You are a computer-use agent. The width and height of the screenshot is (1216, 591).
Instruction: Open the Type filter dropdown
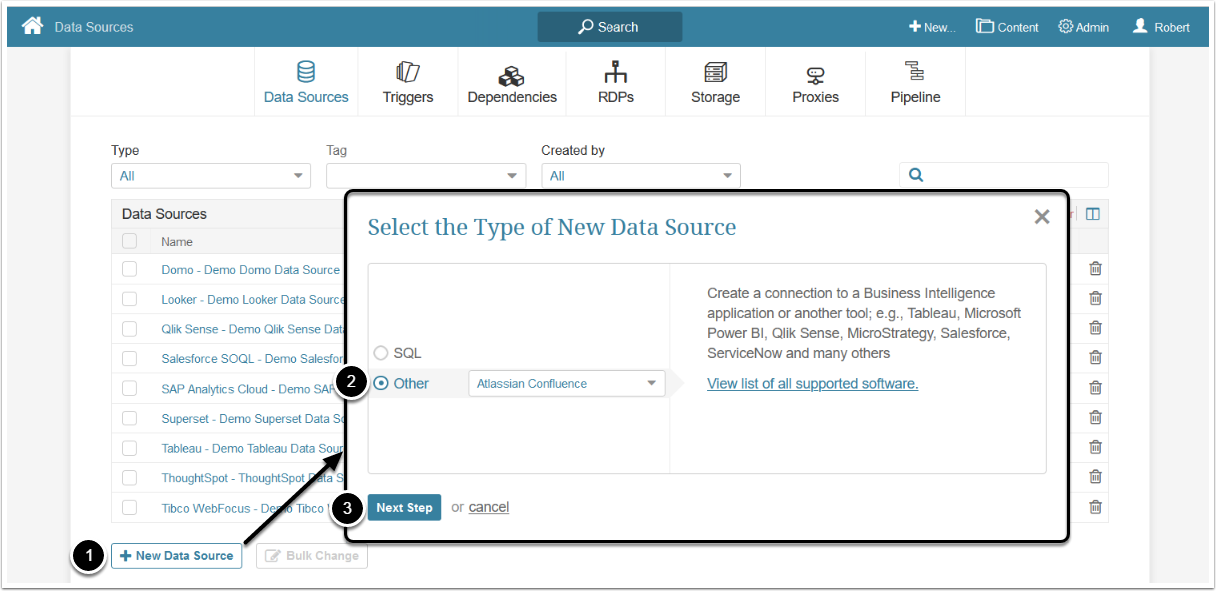pyautogui.click(x=211, y=176)
